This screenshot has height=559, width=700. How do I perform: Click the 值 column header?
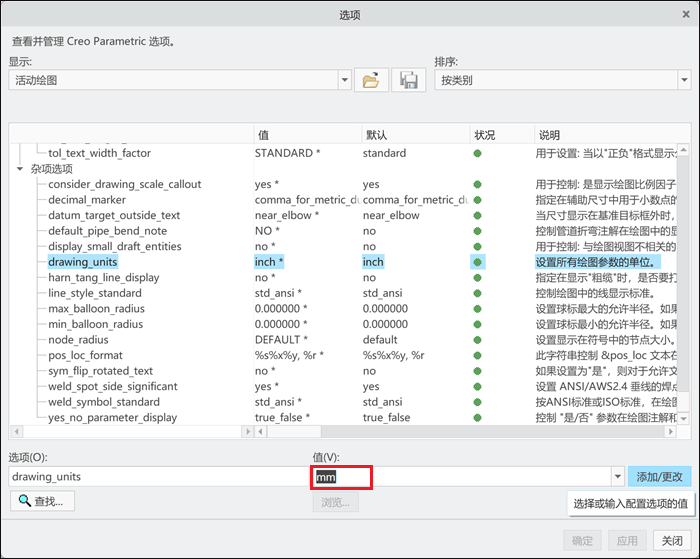[x=307, y=134]
